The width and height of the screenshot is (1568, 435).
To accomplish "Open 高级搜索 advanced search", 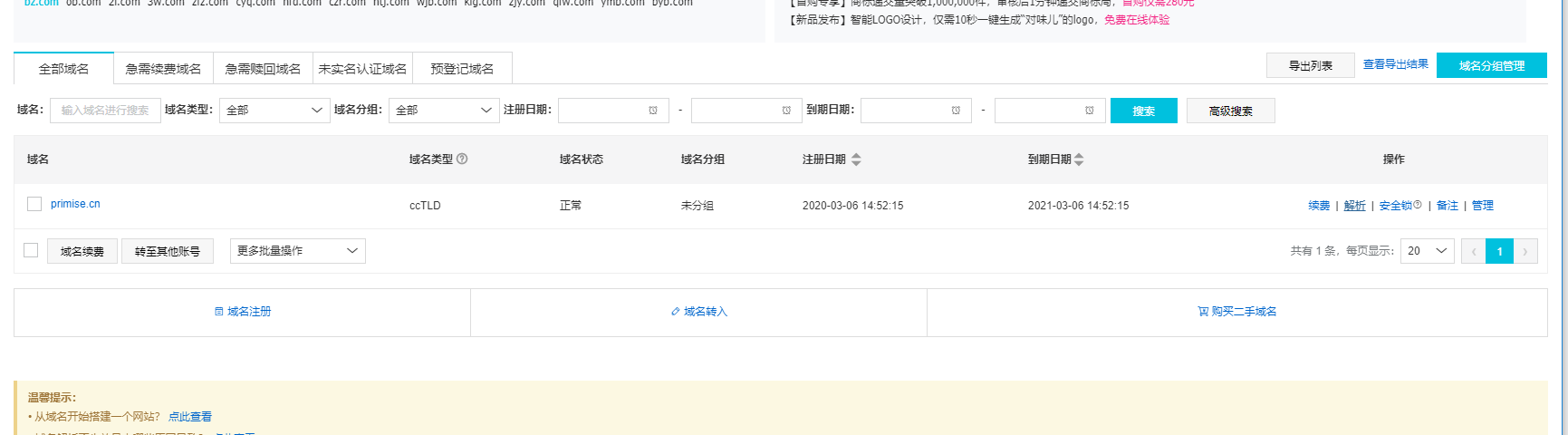I will [x=1231, y=111].
